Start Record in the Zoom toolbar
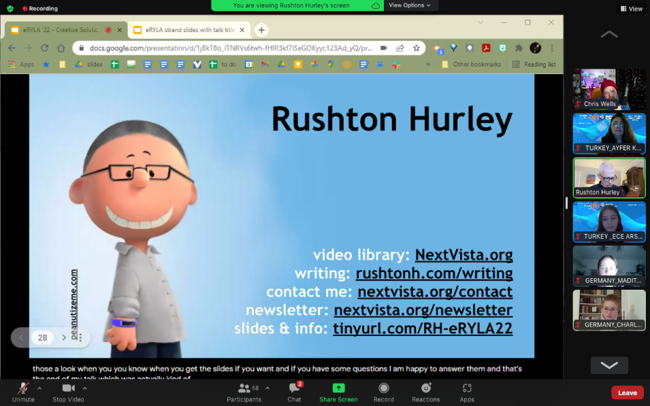 pos(383,392)
